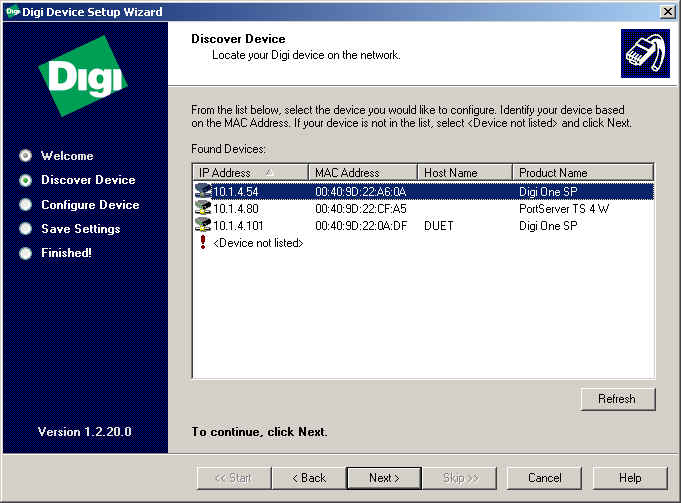Click the Save Settings step bullet
Image resolution: width=681 pixels, height=503 pixels.
[x=26, y=228]
